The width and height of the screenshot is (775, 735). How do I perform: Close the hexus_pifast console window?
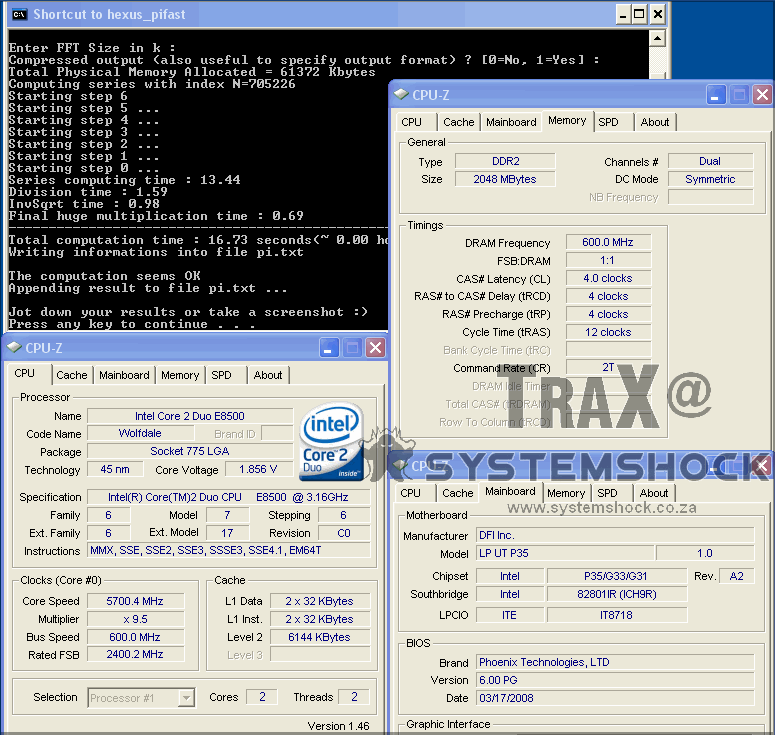point(657,14)
